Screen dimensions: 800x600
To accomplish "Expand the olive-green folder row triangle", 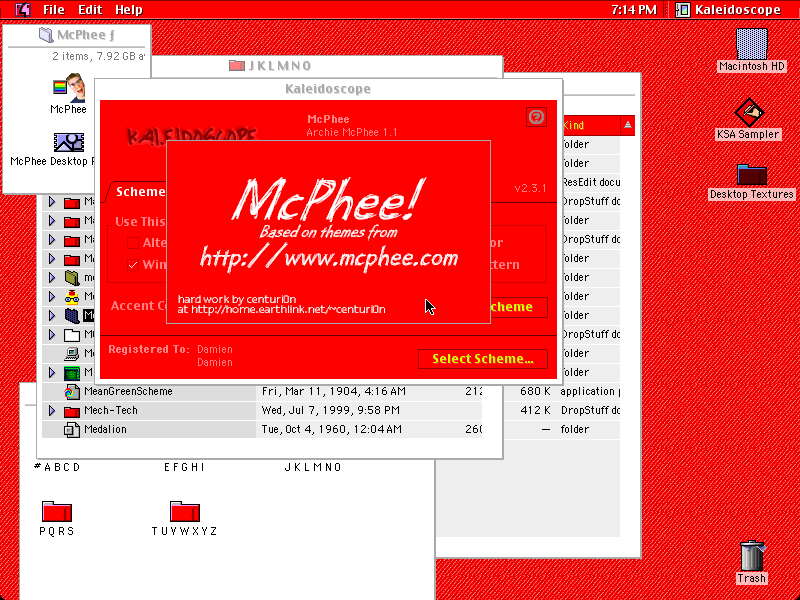I will (52, 278).
